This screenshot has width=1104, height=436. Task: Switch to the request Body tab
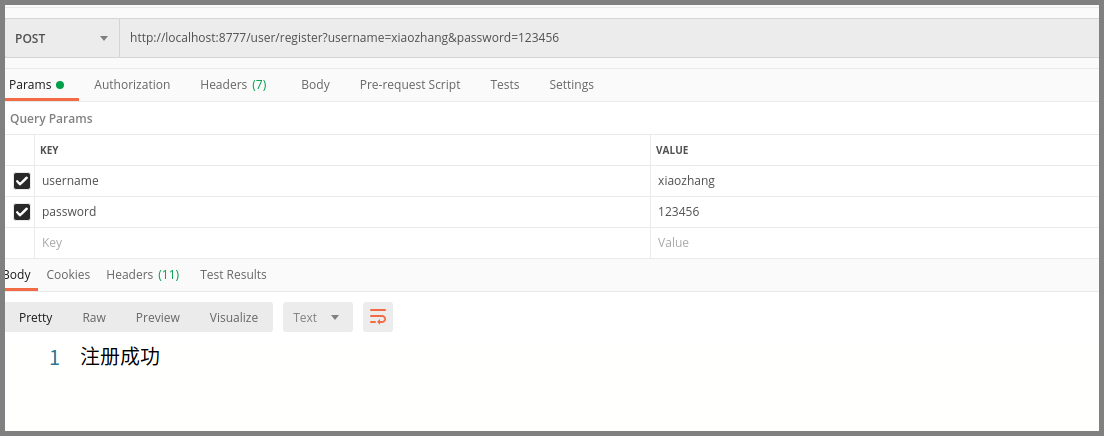click(315, 85)
